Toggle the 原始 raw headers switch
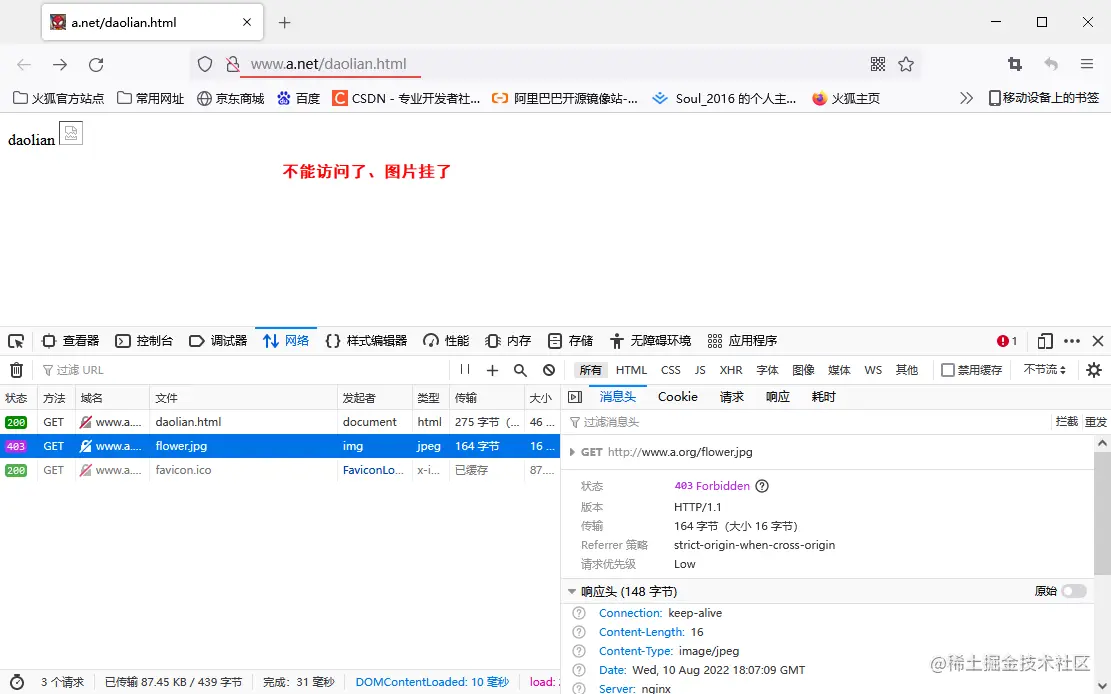Image resolution: width=1111 pixels, height=694 pixels. tap(1075, 591)
